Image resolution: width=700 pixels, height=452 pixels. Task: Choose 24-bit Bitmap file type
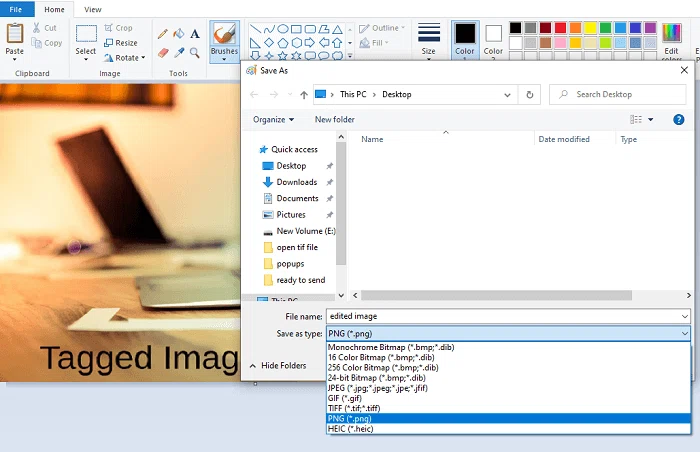[x=508, y=377]
